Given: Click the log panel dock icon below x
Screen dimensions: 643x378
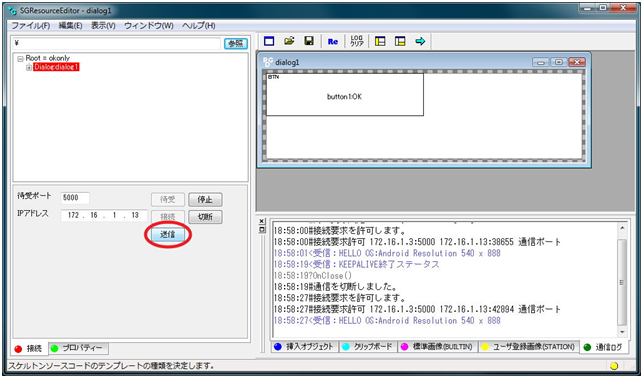Looking at the screenshot, I should (x=262, y=230).
